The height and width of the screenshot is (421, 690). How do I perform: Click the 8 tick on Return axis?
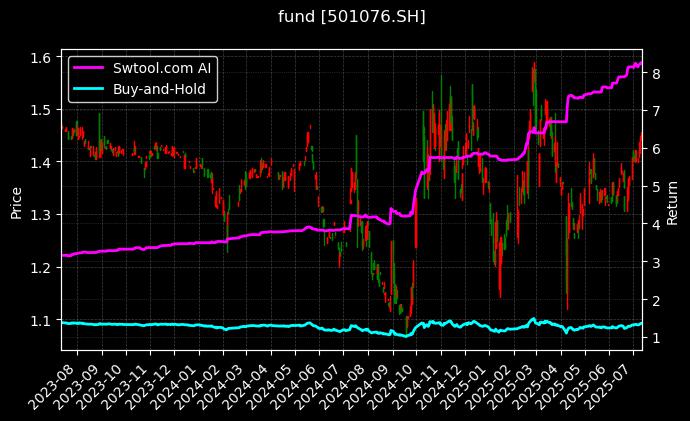coord(653,73)
